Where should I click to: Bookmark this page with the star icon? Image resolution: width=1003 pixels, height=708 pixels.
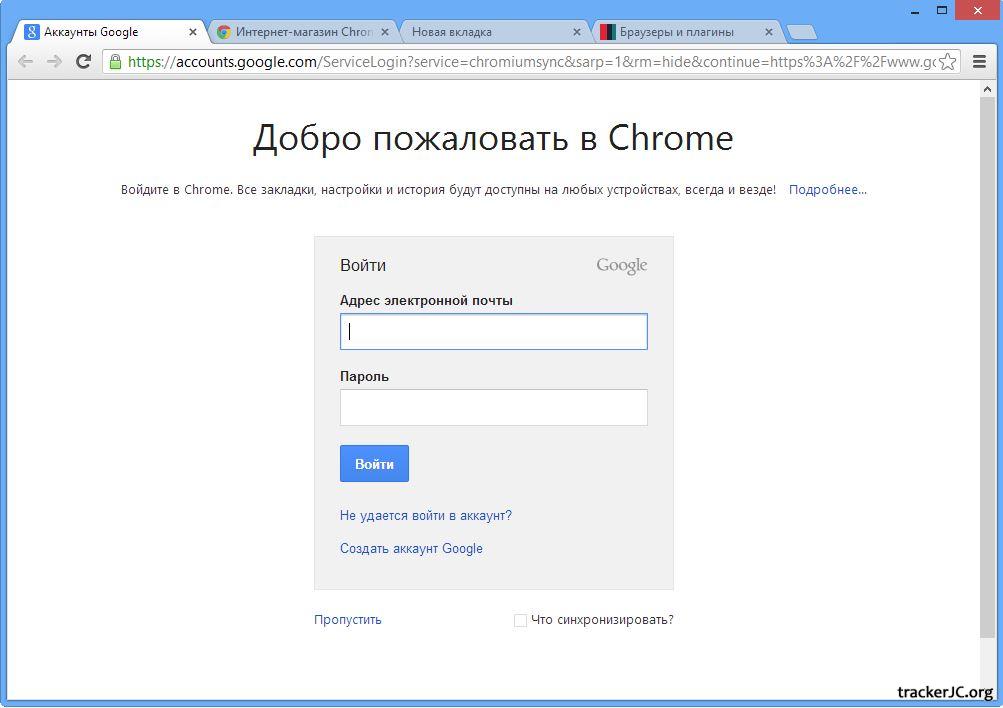tap(948, 62)
